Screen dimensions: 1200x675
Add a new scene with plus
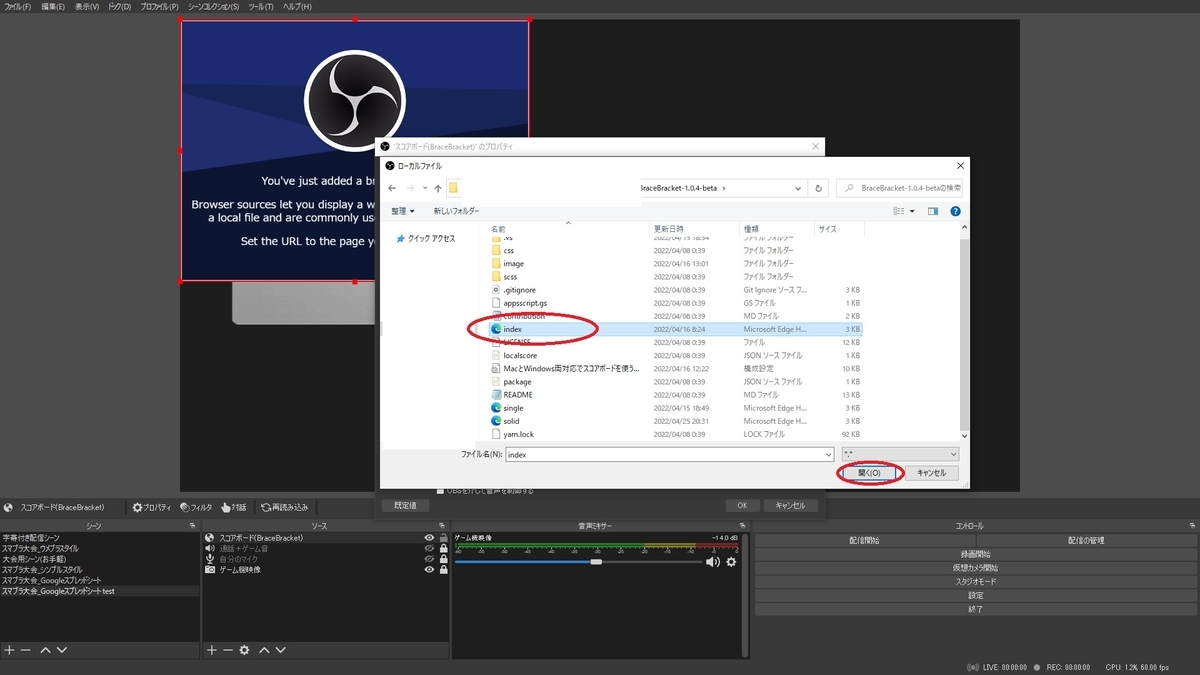point(9,650)
